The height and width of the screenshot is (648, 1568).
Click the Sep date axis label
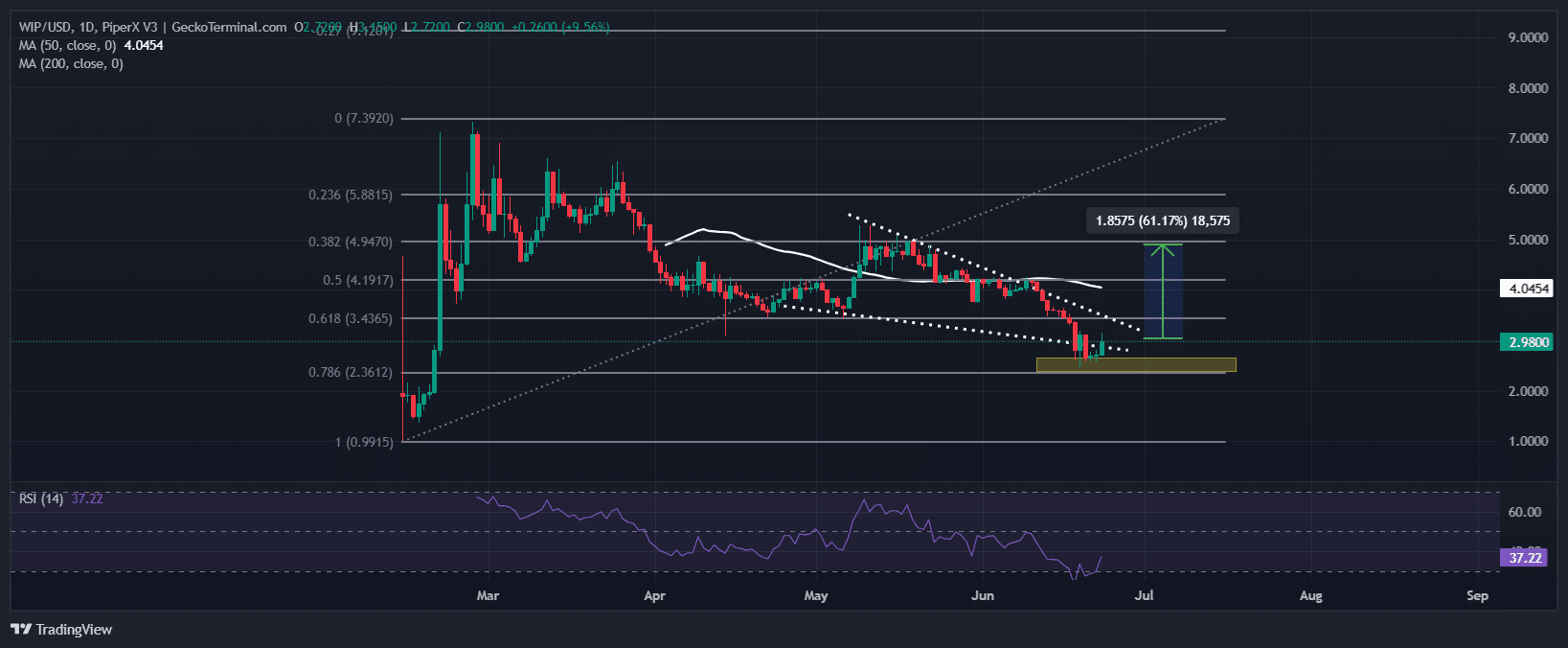click(x=1478, y=595)
